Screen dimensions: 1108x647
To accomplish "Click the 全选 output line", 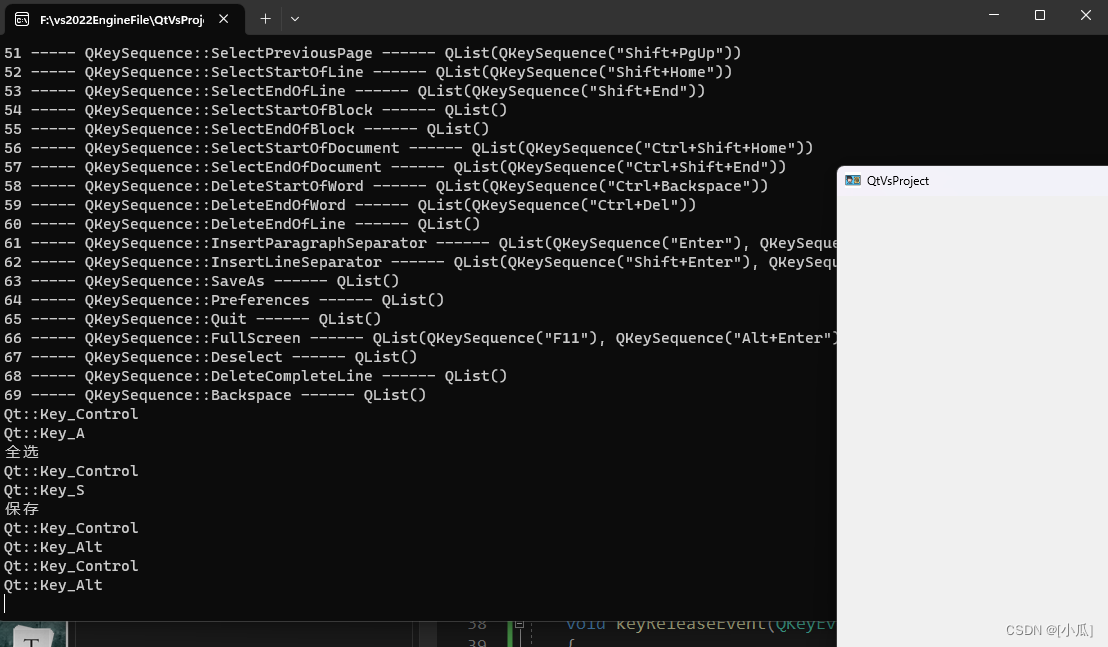I will pos(21,452).
